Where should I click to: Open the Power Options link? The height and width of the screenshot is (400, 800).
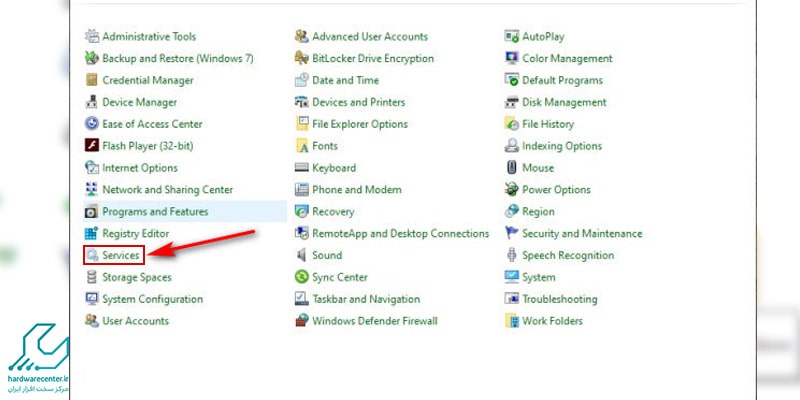tap(557, 190)
